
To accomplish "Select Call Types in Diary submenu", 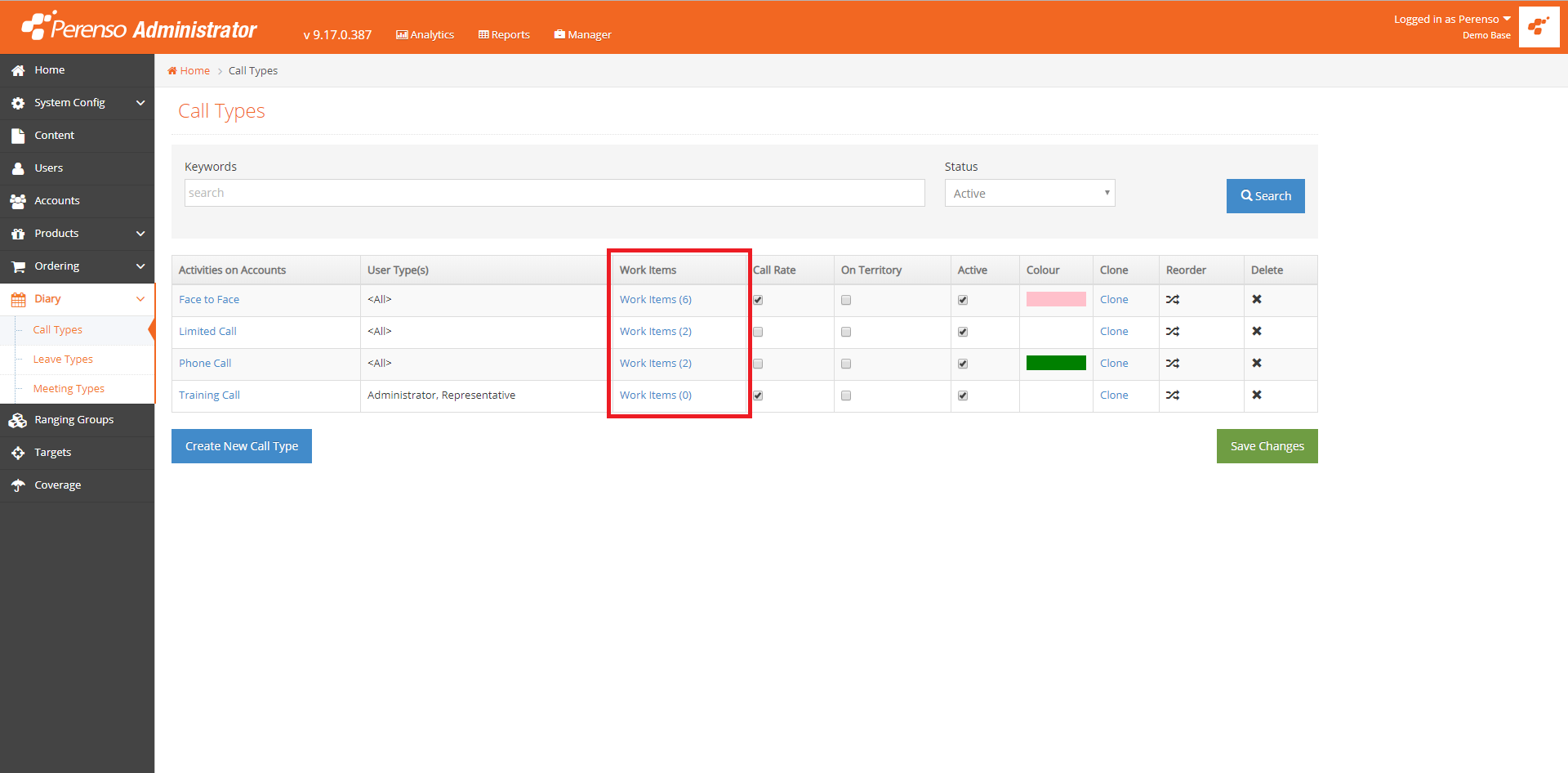I will click(x=58, y=330).
